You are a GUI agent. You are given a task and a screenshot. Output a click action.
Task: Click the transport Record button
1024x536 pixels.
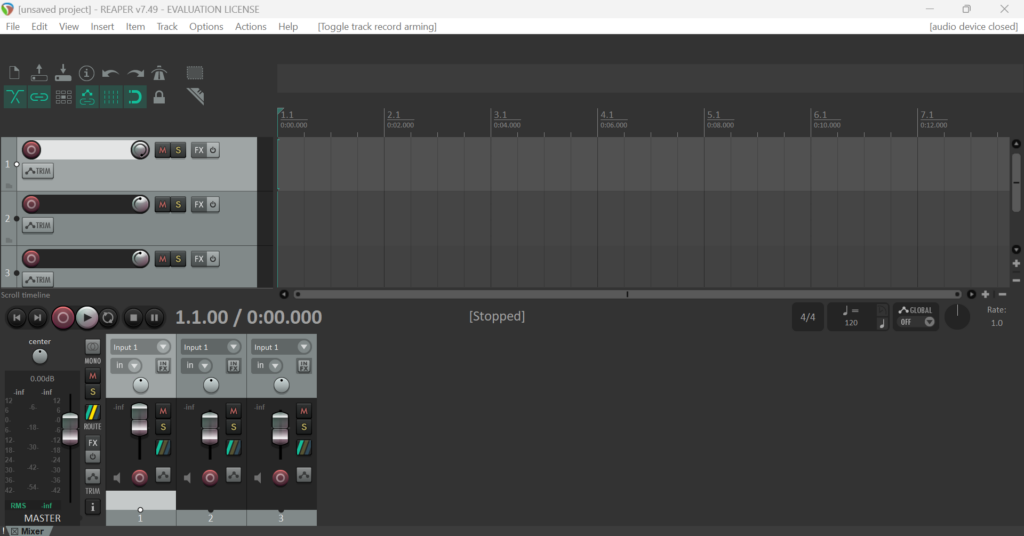pyautogui.click(x=63, y=317)
